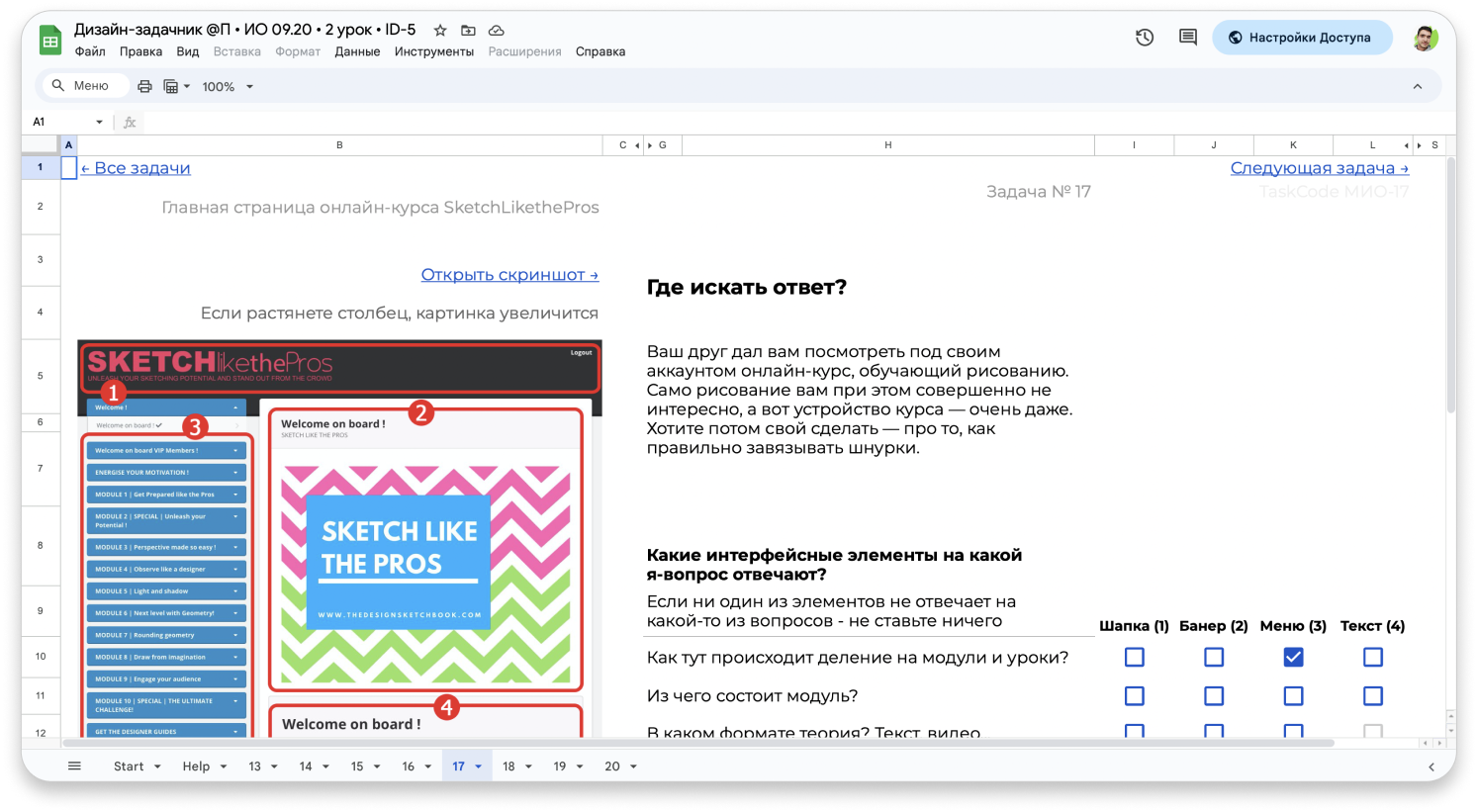Image resolution: width=1477 pixels, height=812 pixels.
Task: Open sheet 17 tab menu arrow
Action: (x=478, y=767)
